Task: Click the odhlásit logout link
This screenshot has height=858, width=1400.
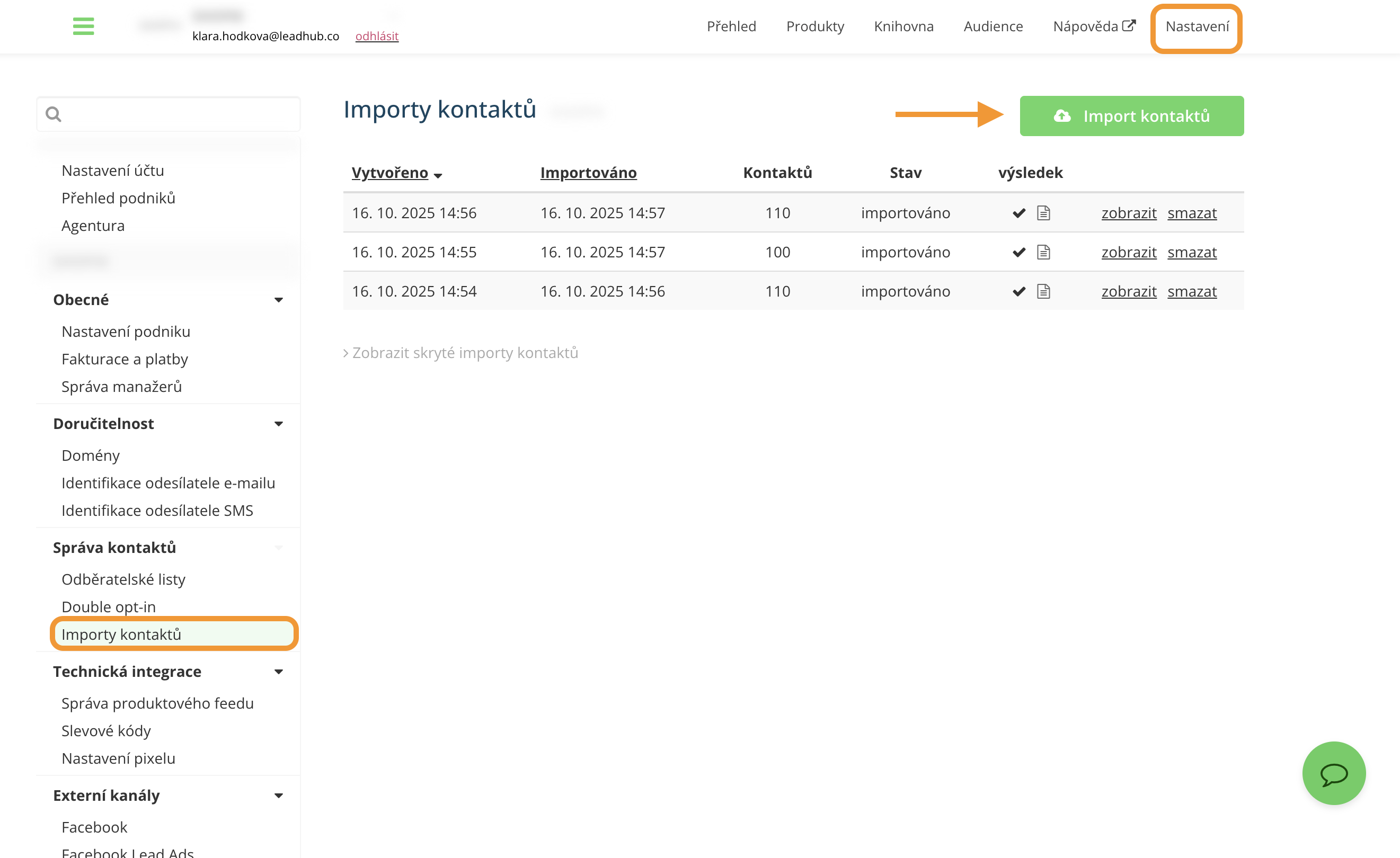Action: click(x=377, y=36)
